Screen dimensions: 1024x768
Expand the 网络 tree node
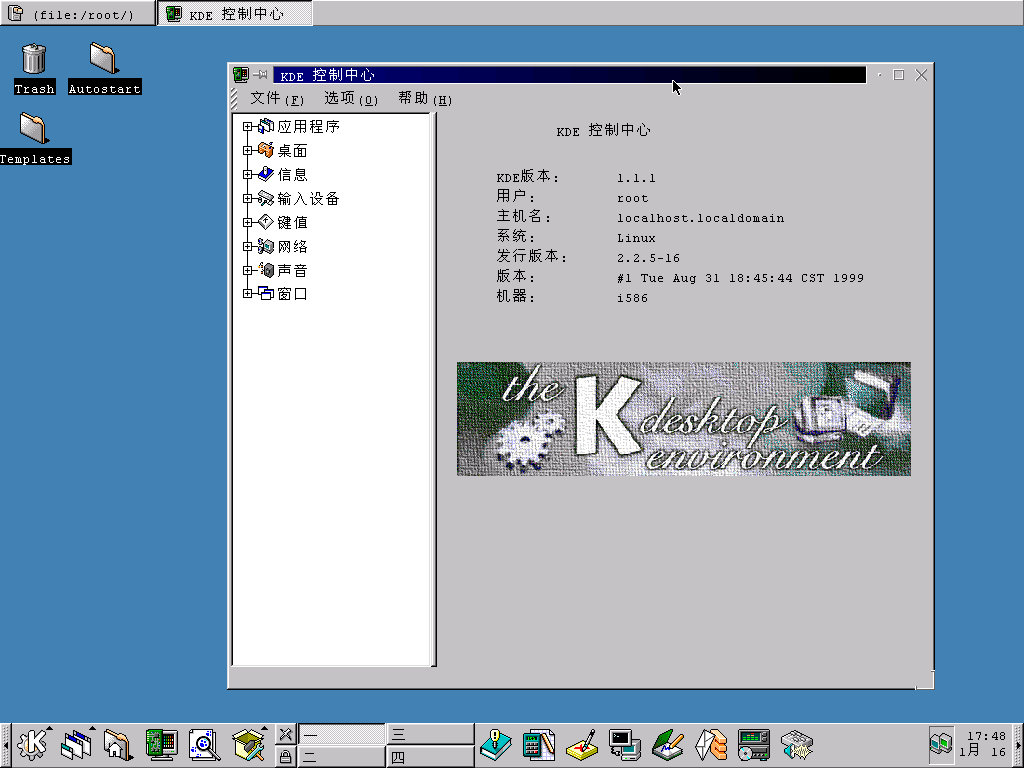(x=248, y=246)
